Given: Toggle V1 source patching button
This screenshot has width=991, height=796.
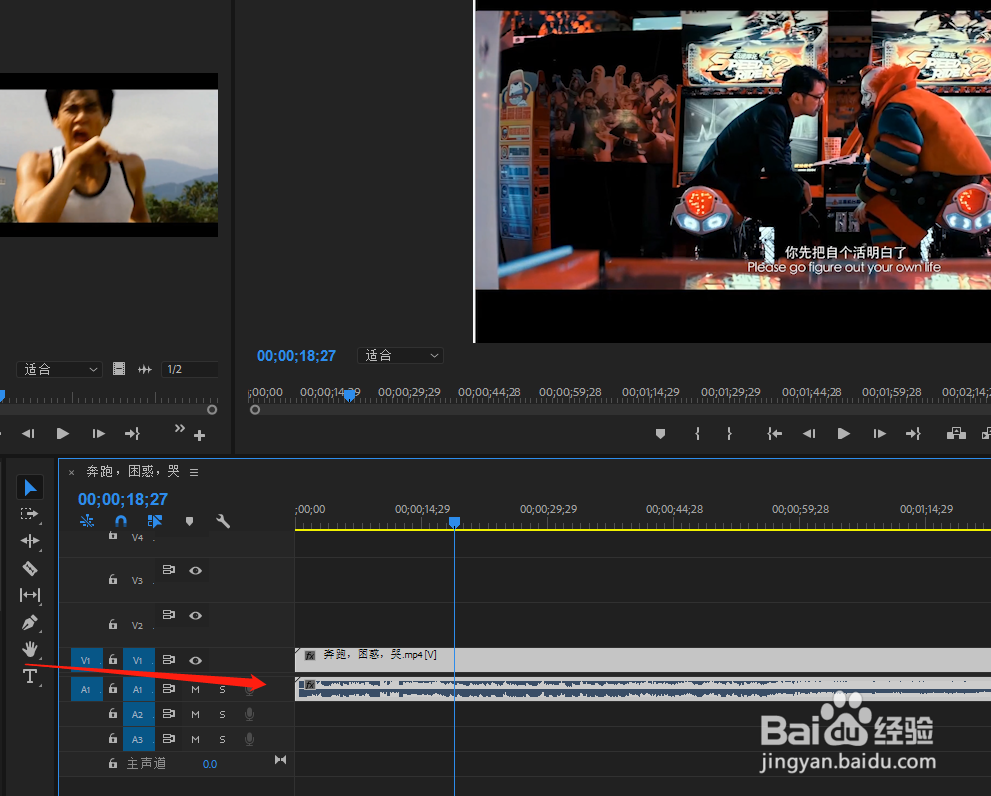Looking at the screenshot, I should [86, 660].
